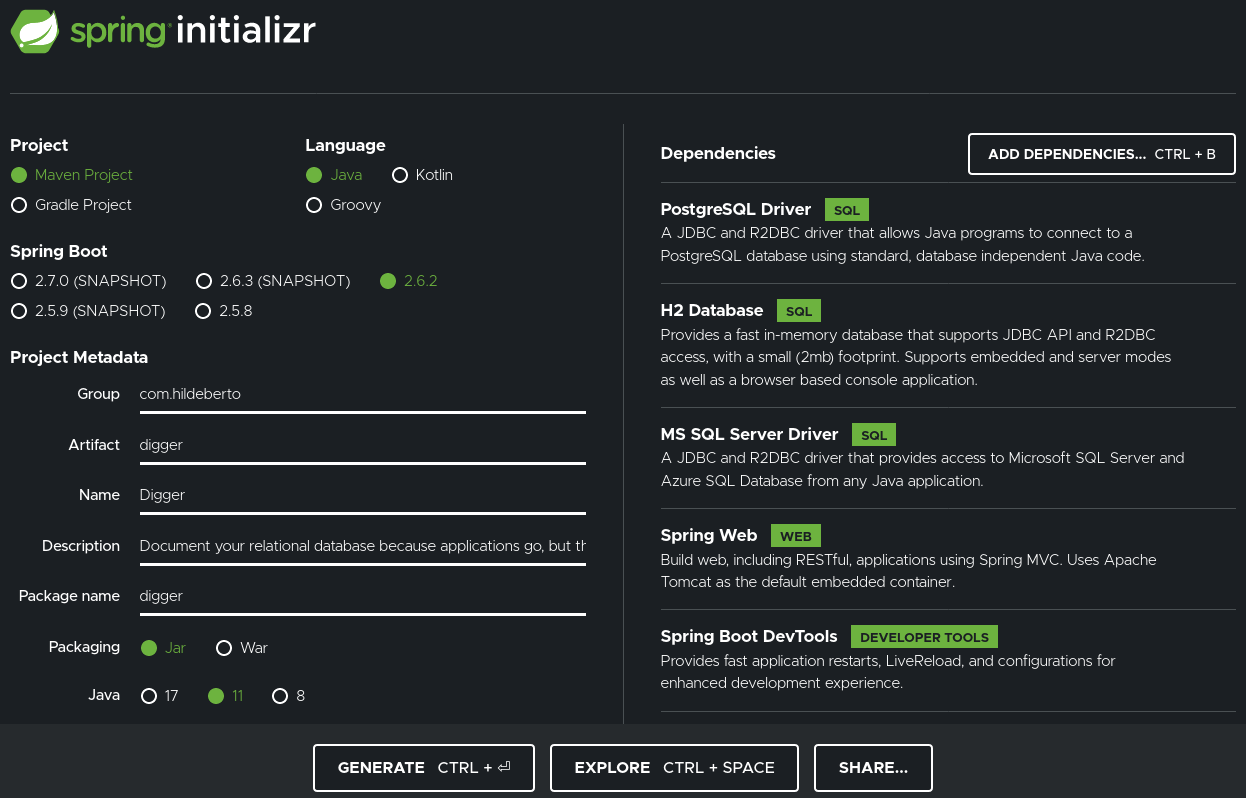Click the Dependencies section heading
The width and height of the screenshot is (1246, 798).
click(718, 154)
